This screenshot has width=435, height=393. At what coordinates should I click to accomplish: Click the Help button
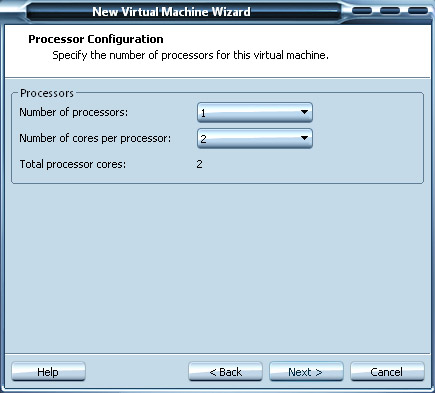click(48, 371)
